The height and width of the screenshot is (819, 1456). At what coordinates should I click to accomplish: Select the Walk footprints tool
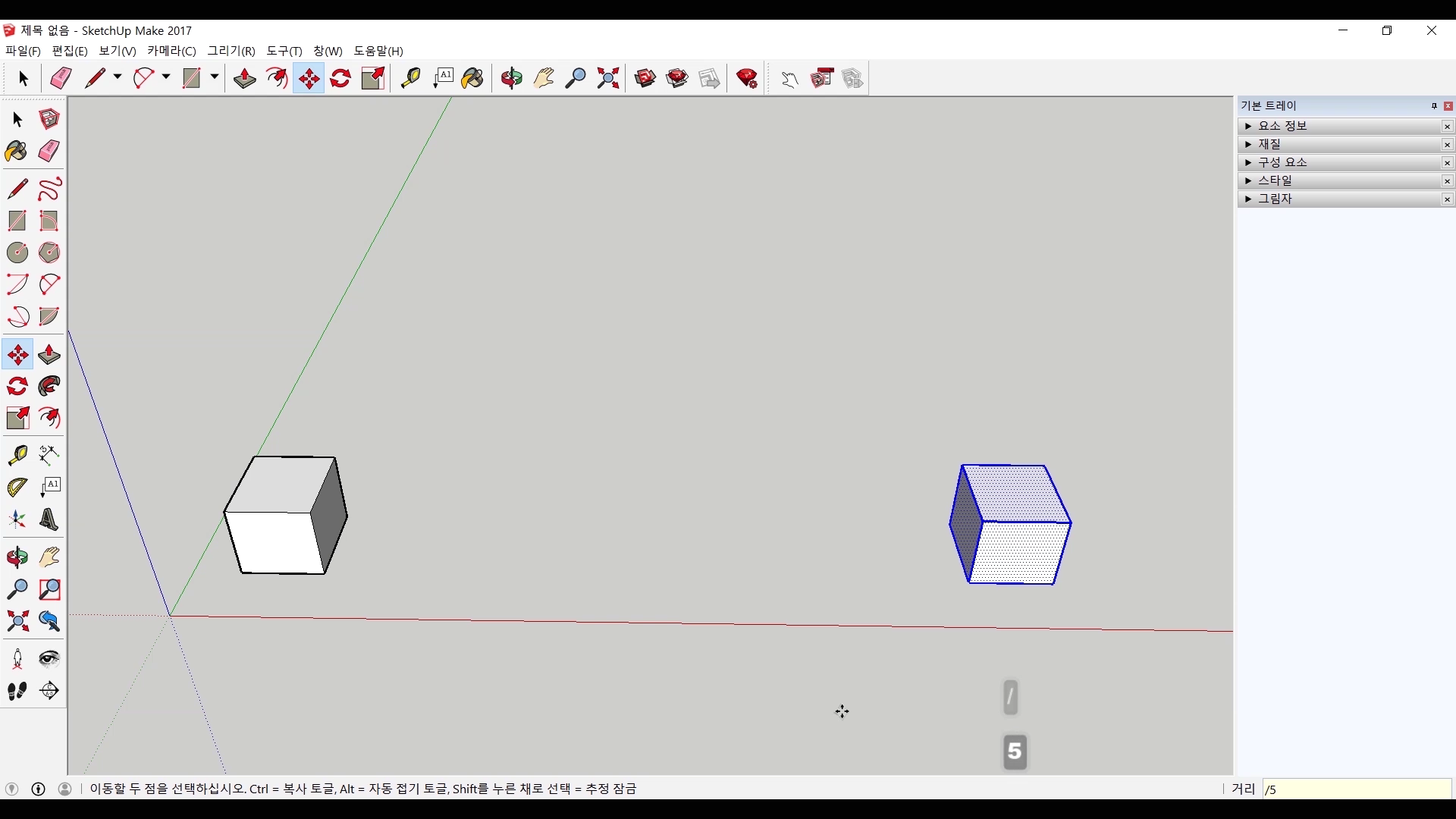click(x=17, y=691)
